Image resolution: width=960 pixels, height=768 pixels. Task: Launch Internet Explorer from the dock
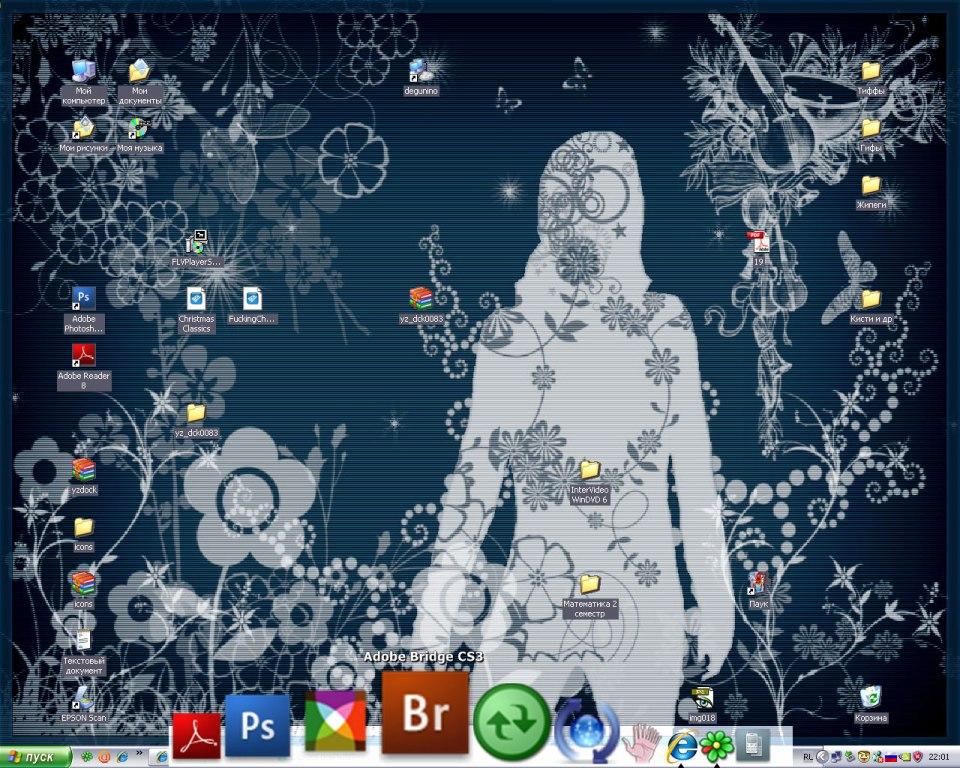point(682,744)
